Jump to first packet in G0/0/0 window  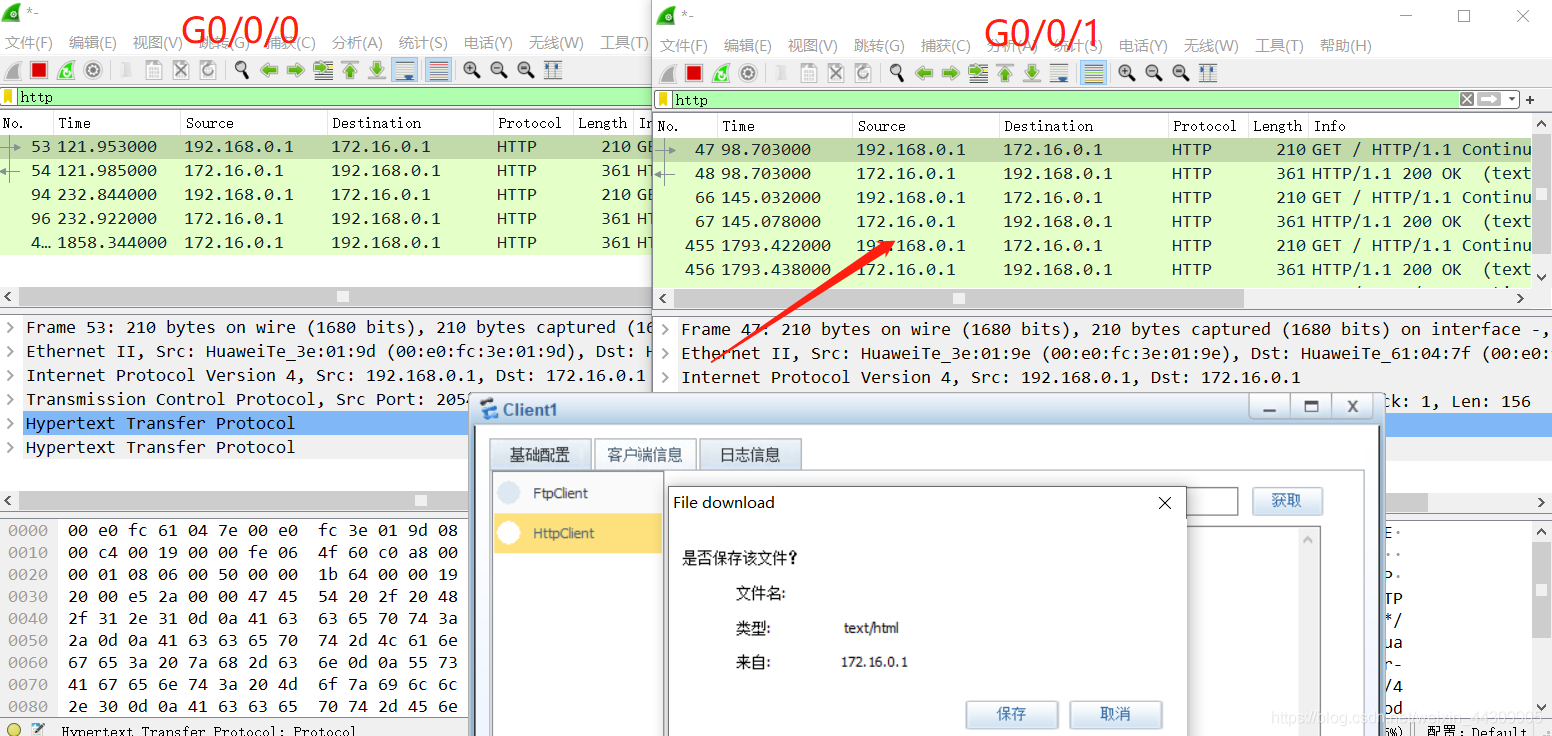350,70
